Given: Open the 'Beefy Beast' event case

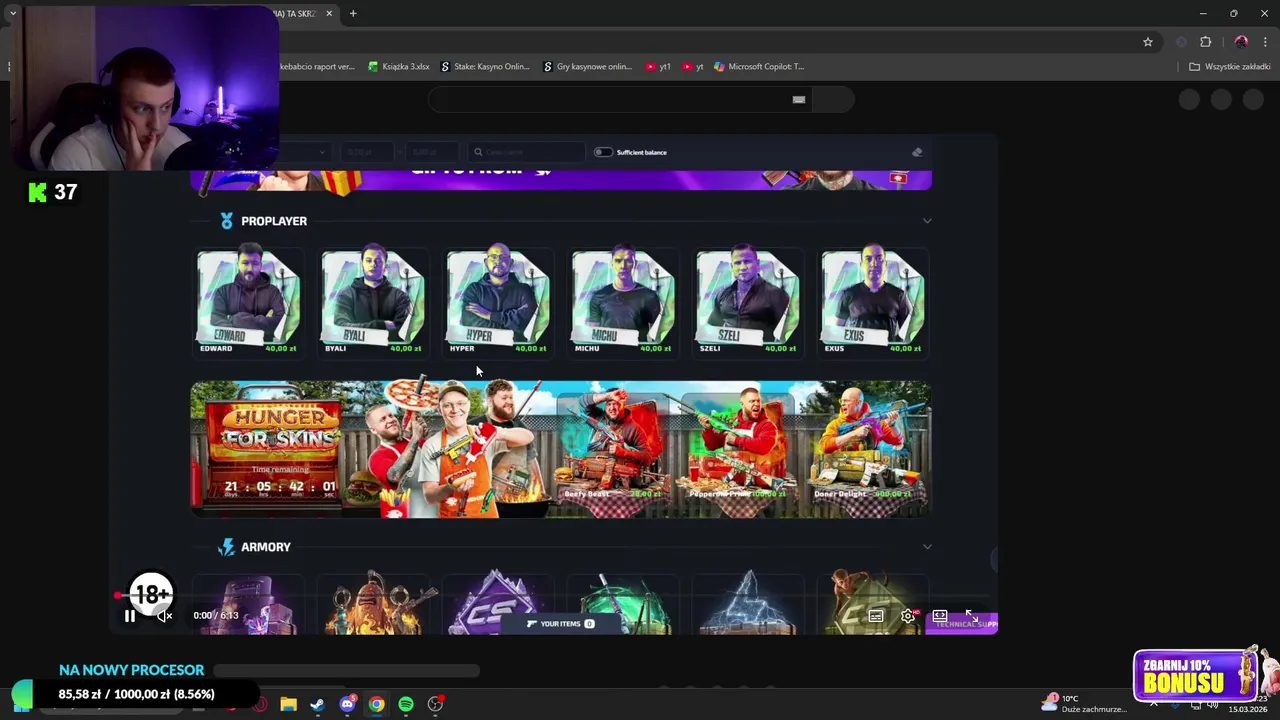Looking at the screenshot, I should click(x=612, y=445).
